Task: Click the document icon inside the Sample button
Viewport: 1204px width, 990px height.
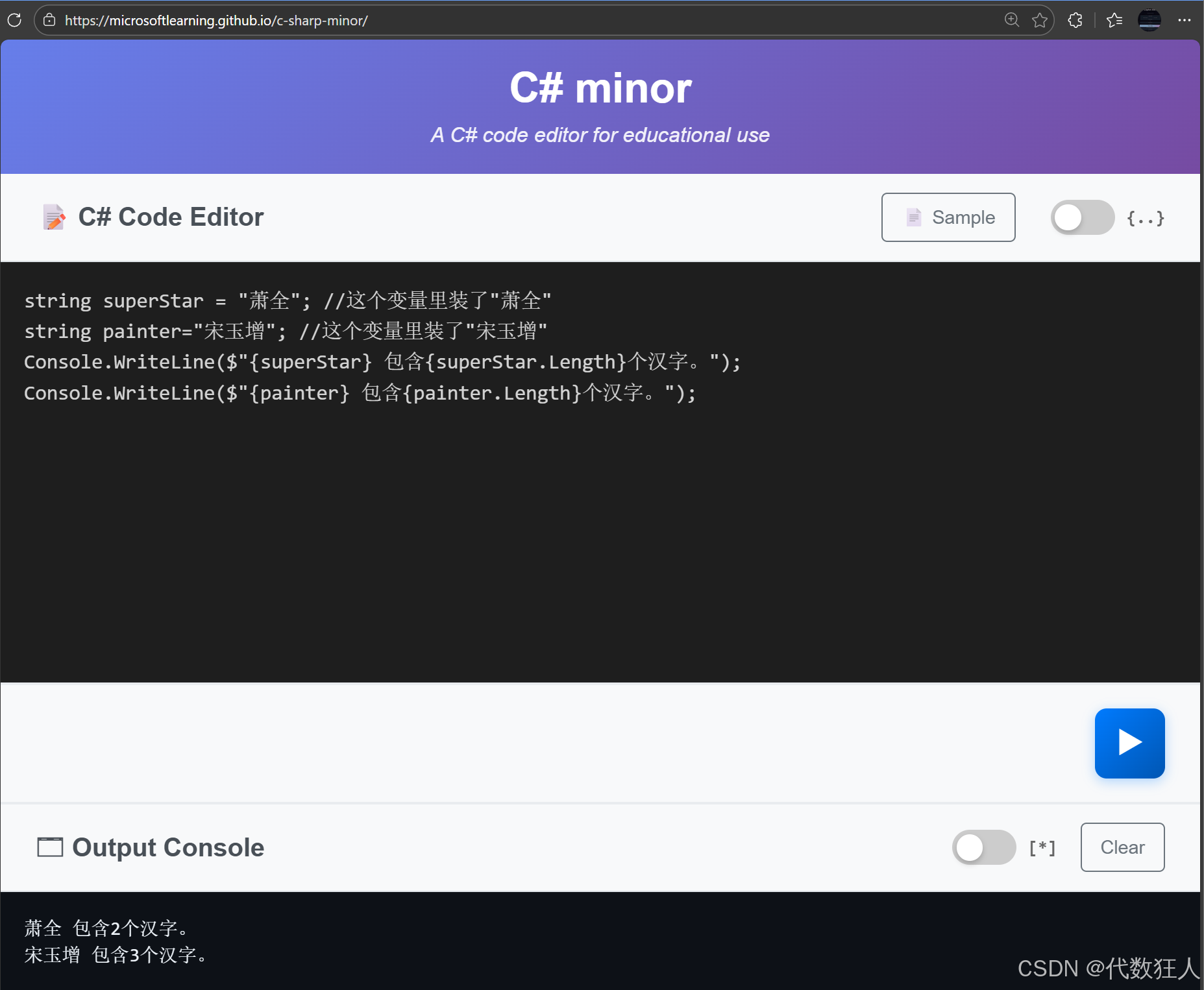Action: (914, 217)
